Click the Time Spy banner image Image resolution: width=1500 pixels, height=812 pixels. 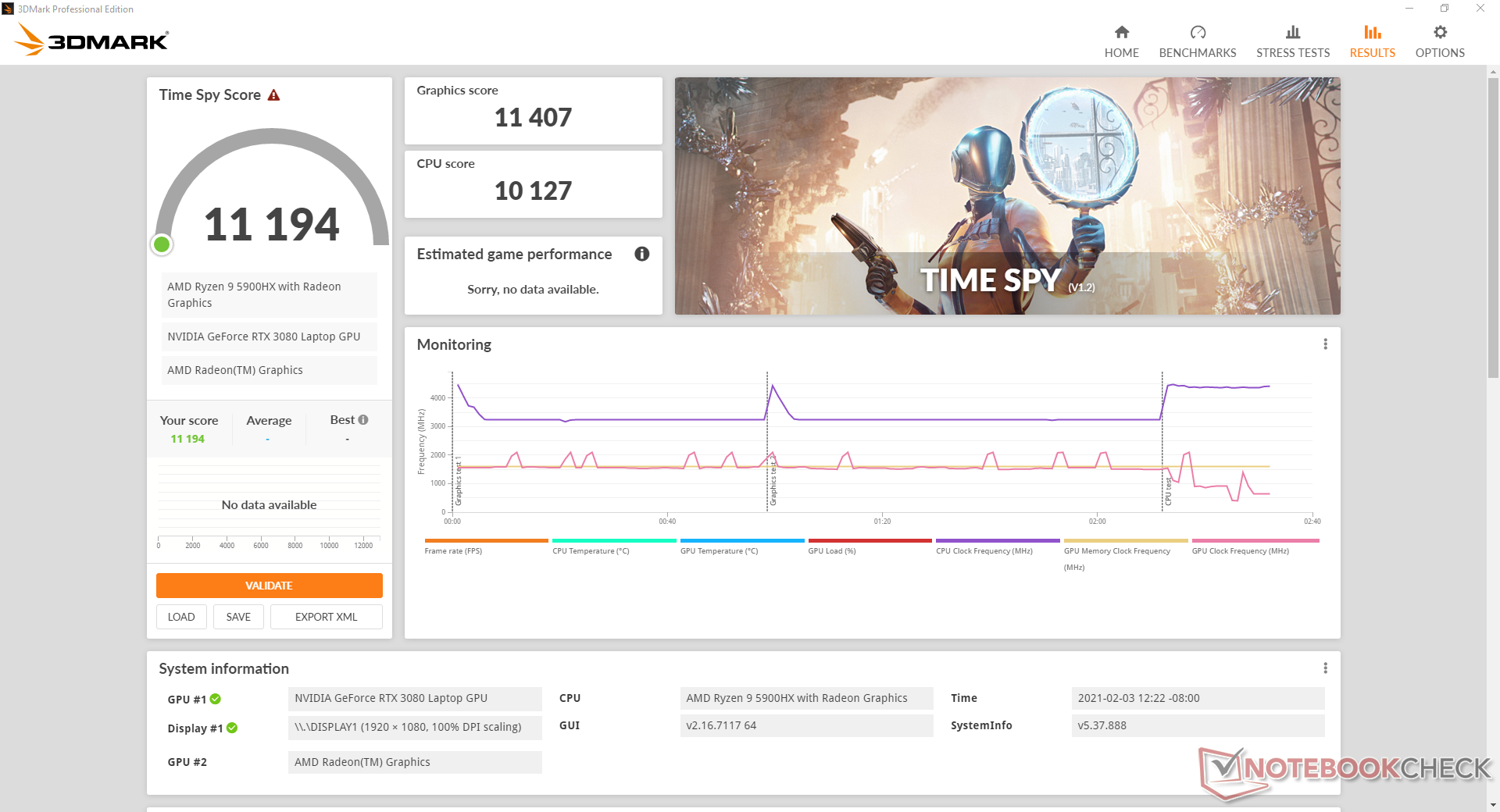point(1007,196)
